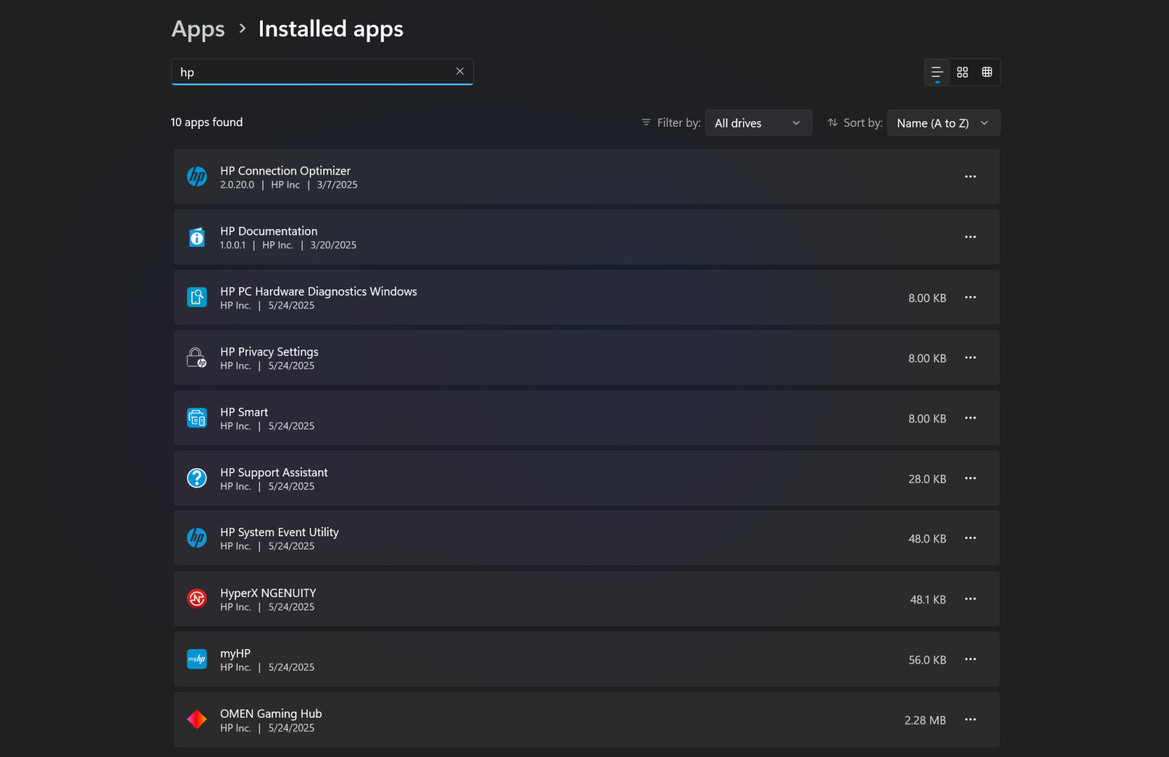Open more options for HP PC Hardware Diagnostics
Screen dimensions: 1169x757
coord(970,298)
